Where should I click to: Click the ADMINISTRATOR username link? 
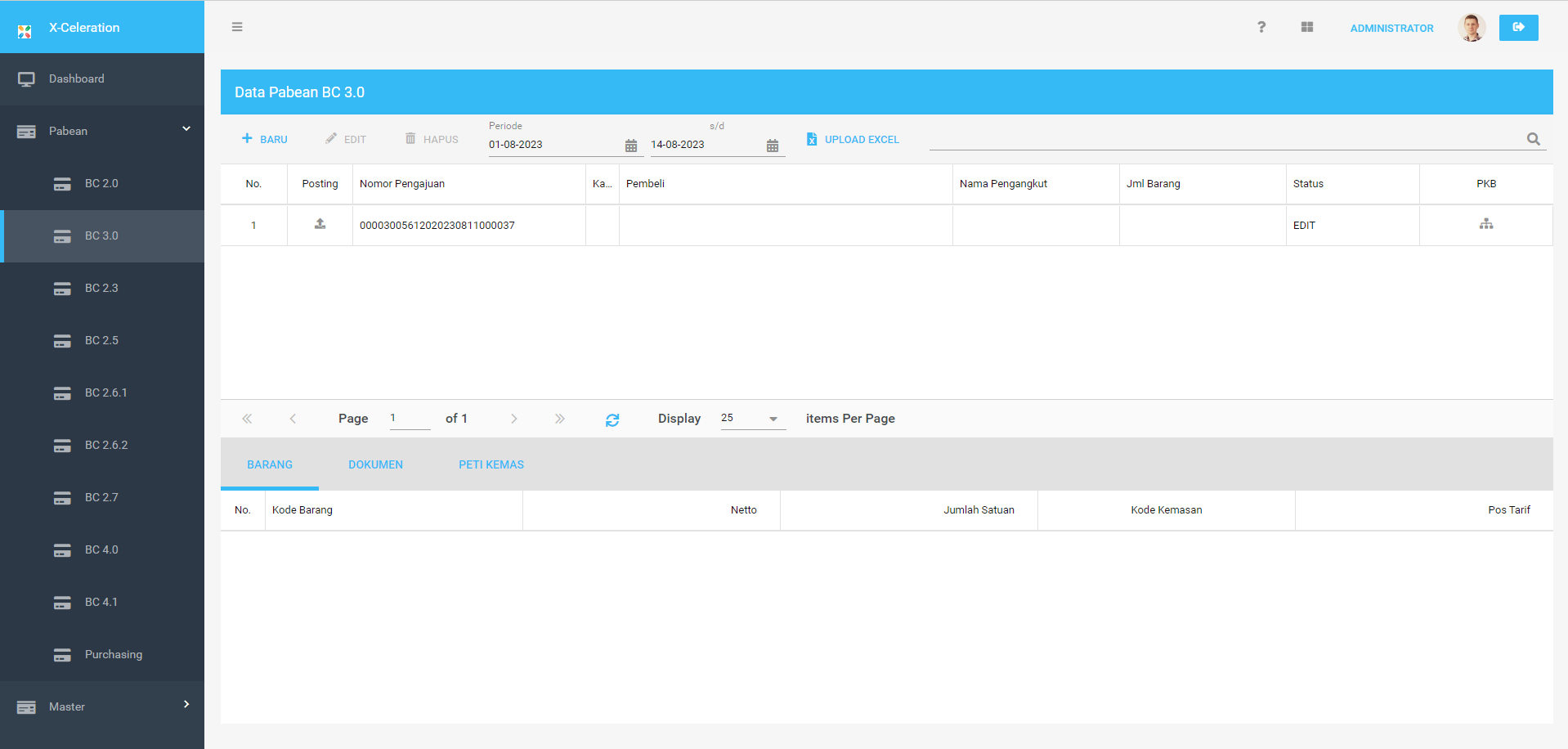pos(1391,28)
